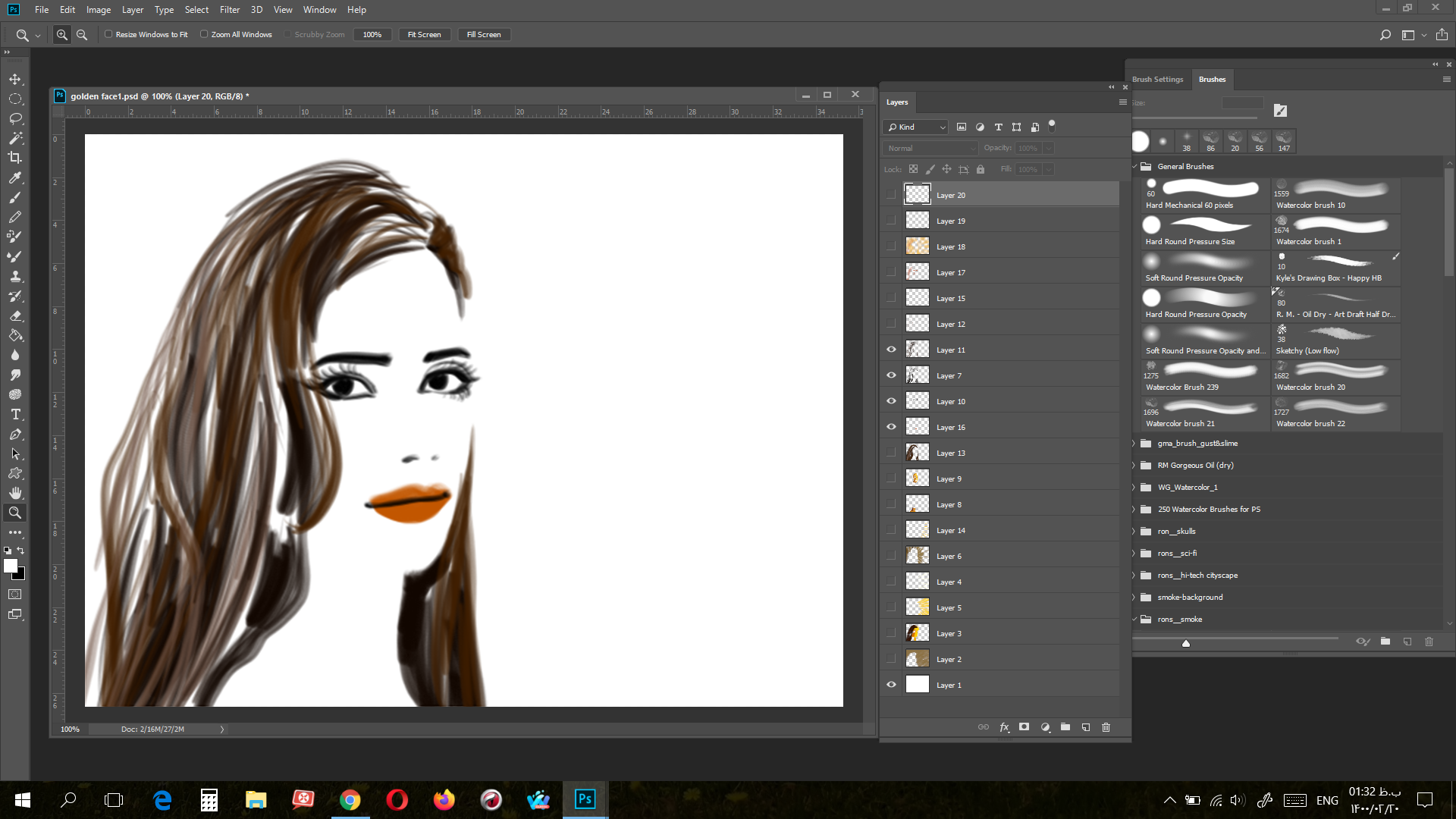Select the Blur tool
The height and width of the screenshot is (819, 1456).
point(14,355)
